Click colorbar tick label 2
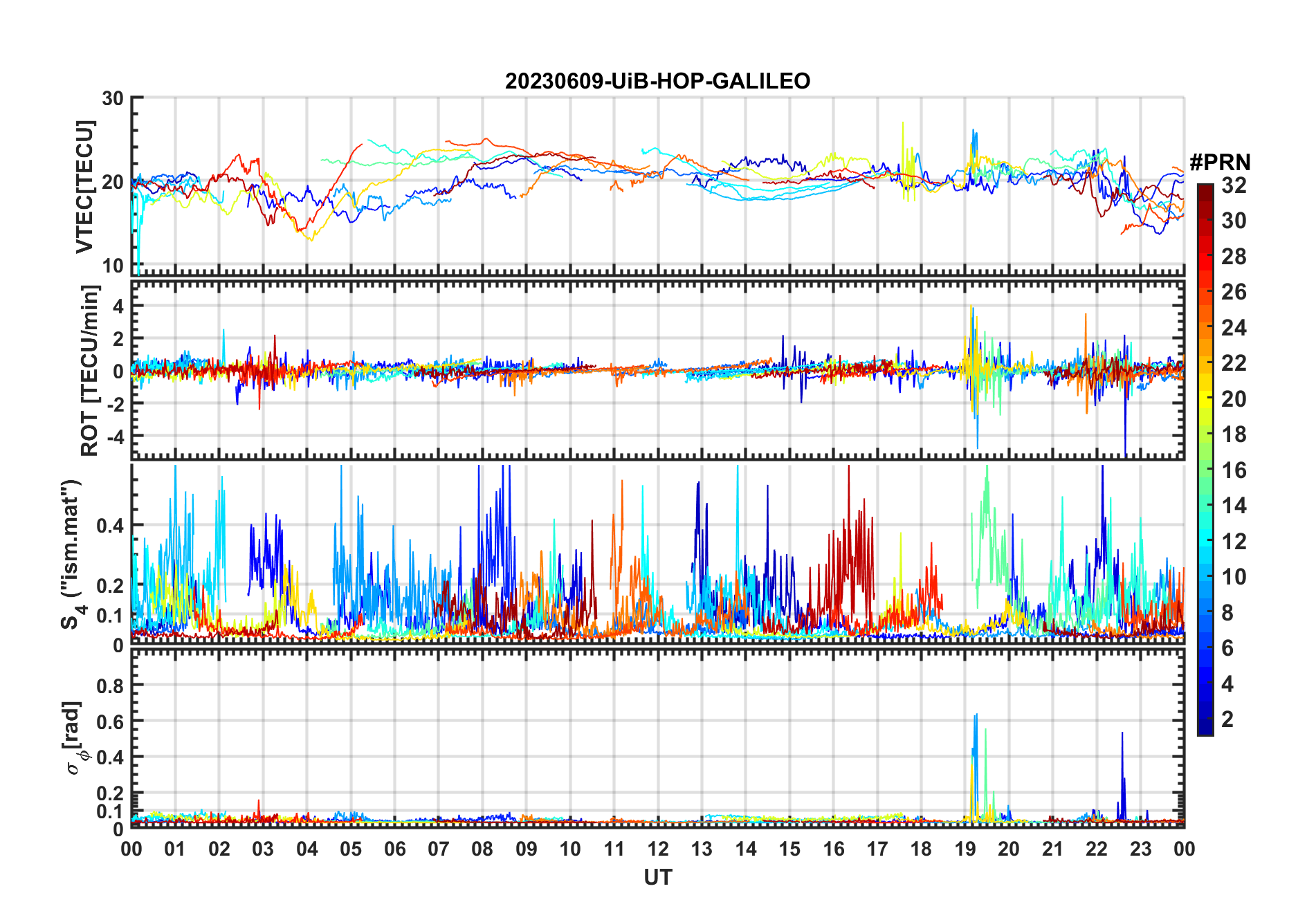The width and height of the screenshot is (1316, 920). pos(1227,719)
